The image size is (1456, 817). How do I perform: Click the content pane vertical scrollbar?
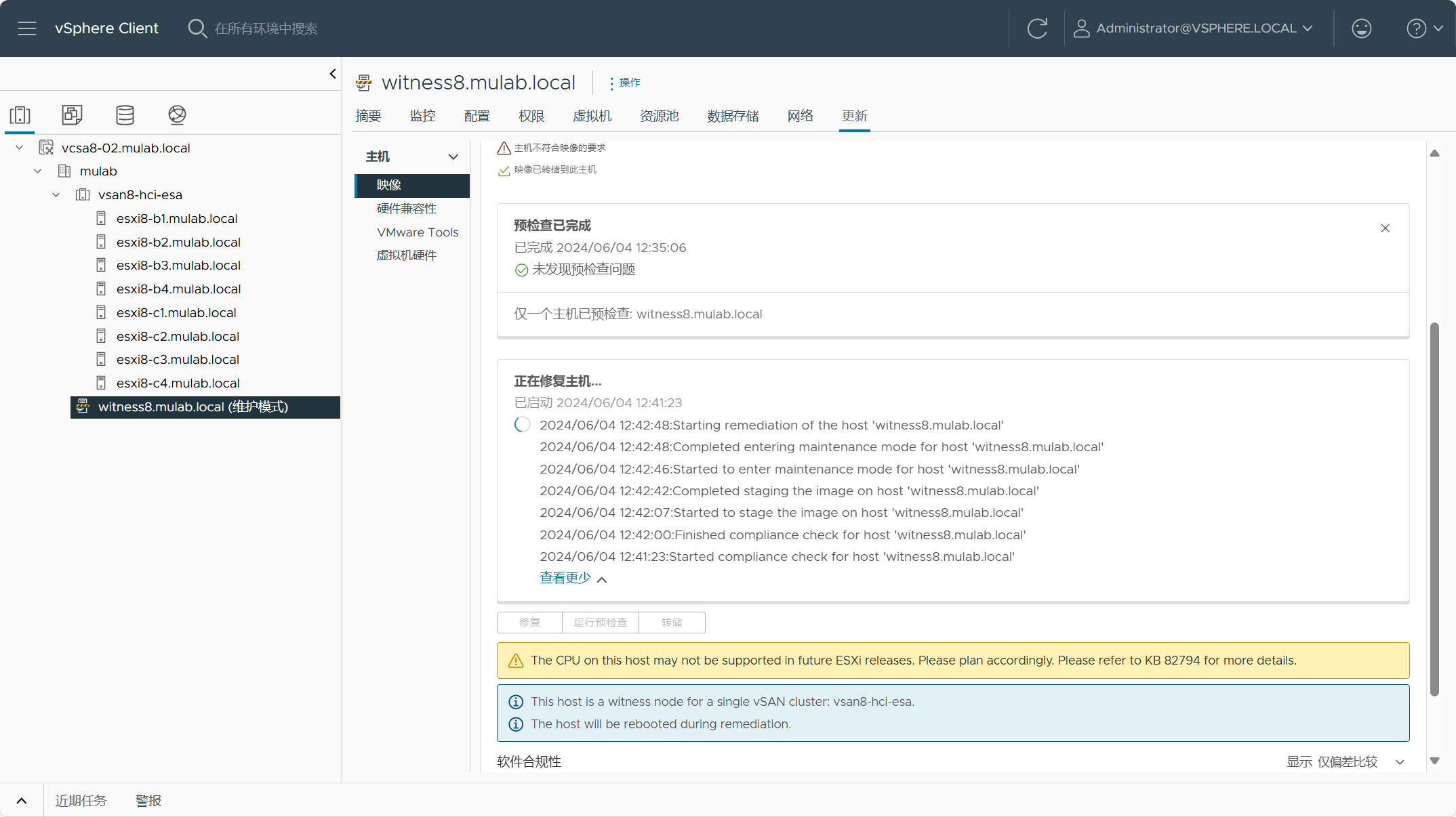[1434, 509]
